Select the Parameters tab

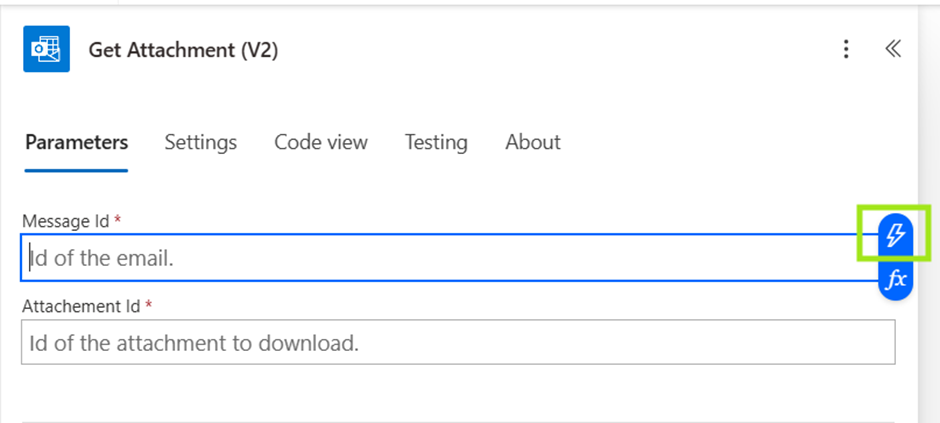coord(76,142)
